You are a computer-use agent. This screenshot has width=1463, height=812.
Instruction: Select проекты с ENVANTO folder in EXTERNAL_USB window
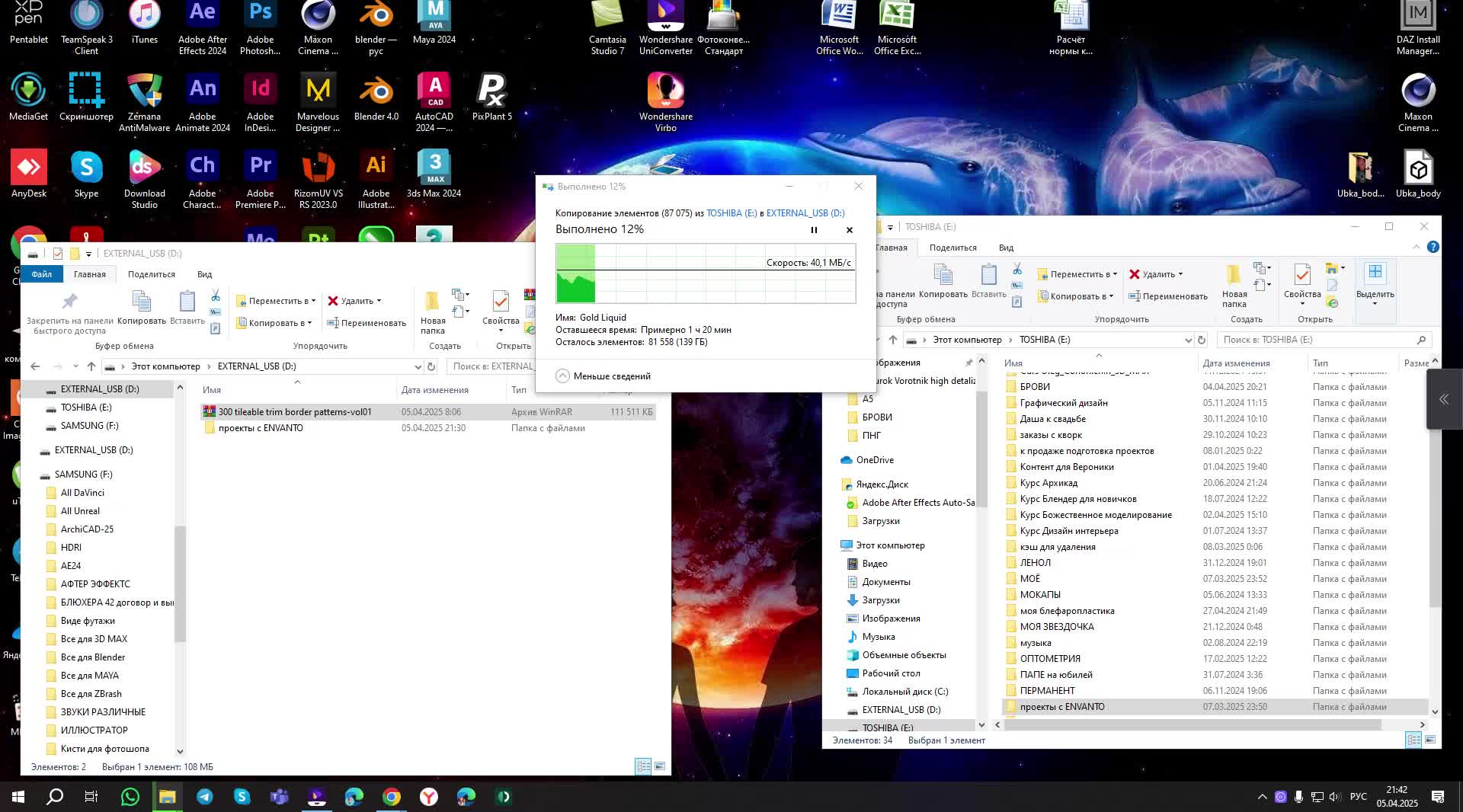[427, 428]
